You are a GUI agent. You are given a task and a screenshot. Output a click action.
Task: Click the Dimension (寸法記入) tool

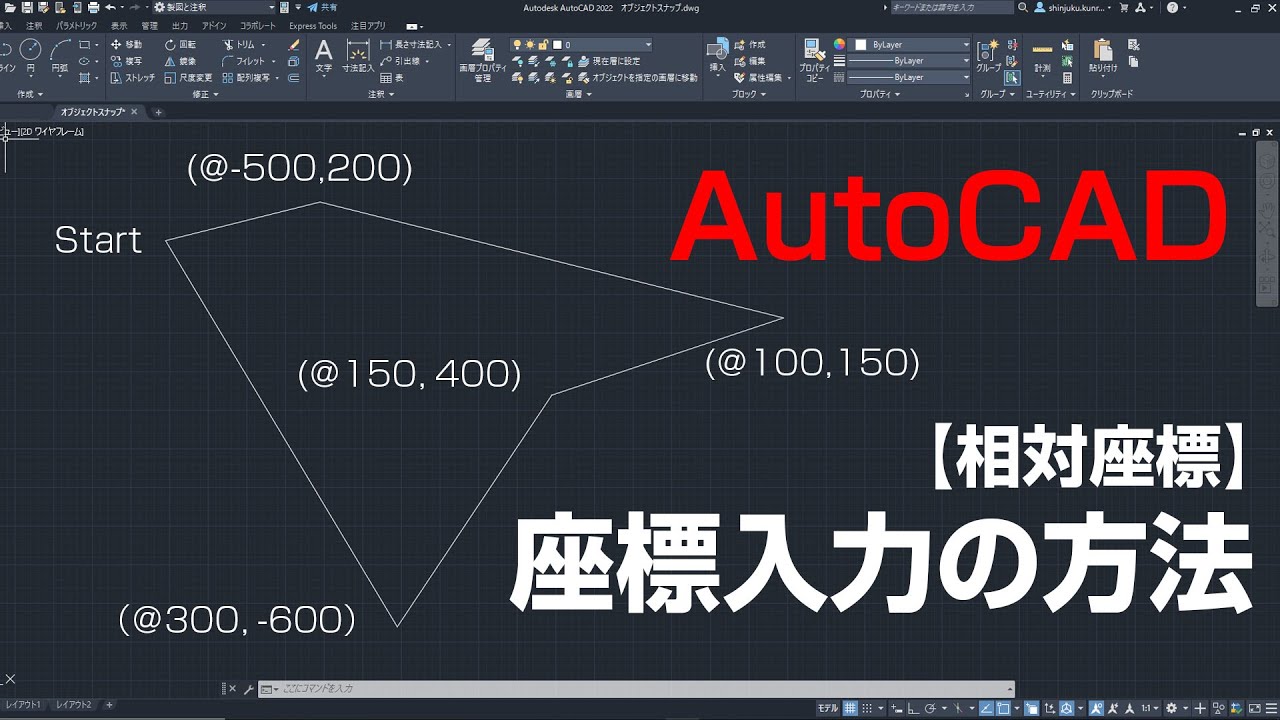358,57
